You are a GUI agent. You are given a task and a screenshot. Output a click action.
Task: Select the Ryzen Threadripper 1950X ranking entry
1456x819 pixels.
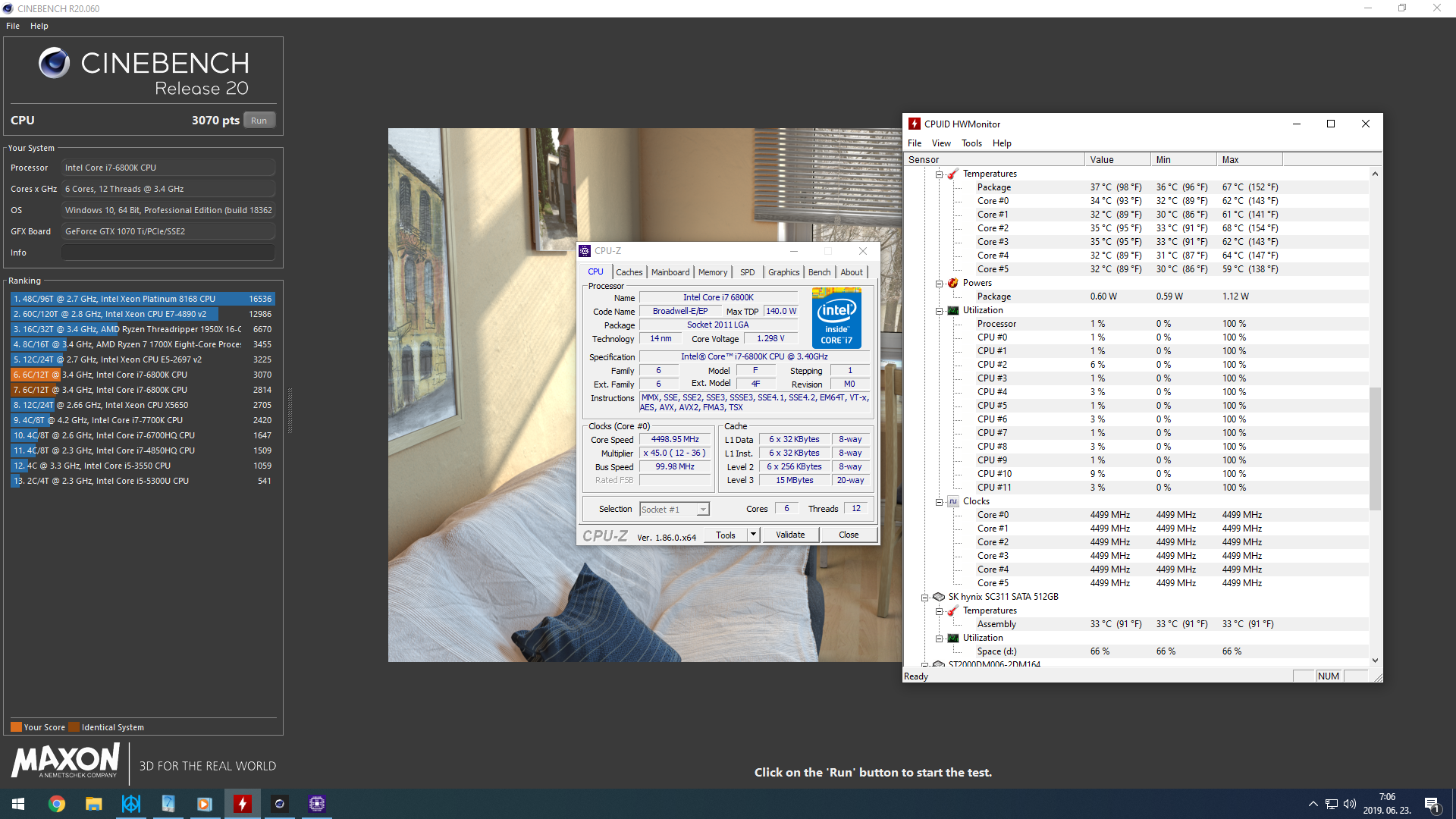click(143, 329)
